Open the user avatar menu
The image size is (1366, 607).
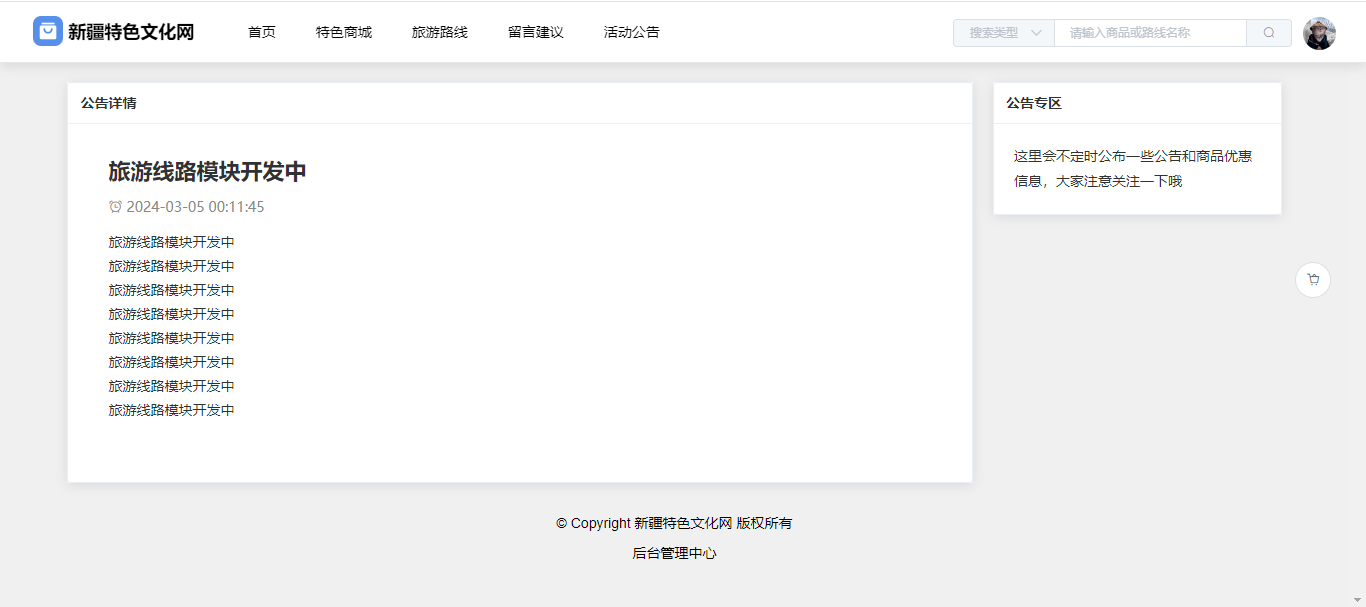tap(1319, 33)
